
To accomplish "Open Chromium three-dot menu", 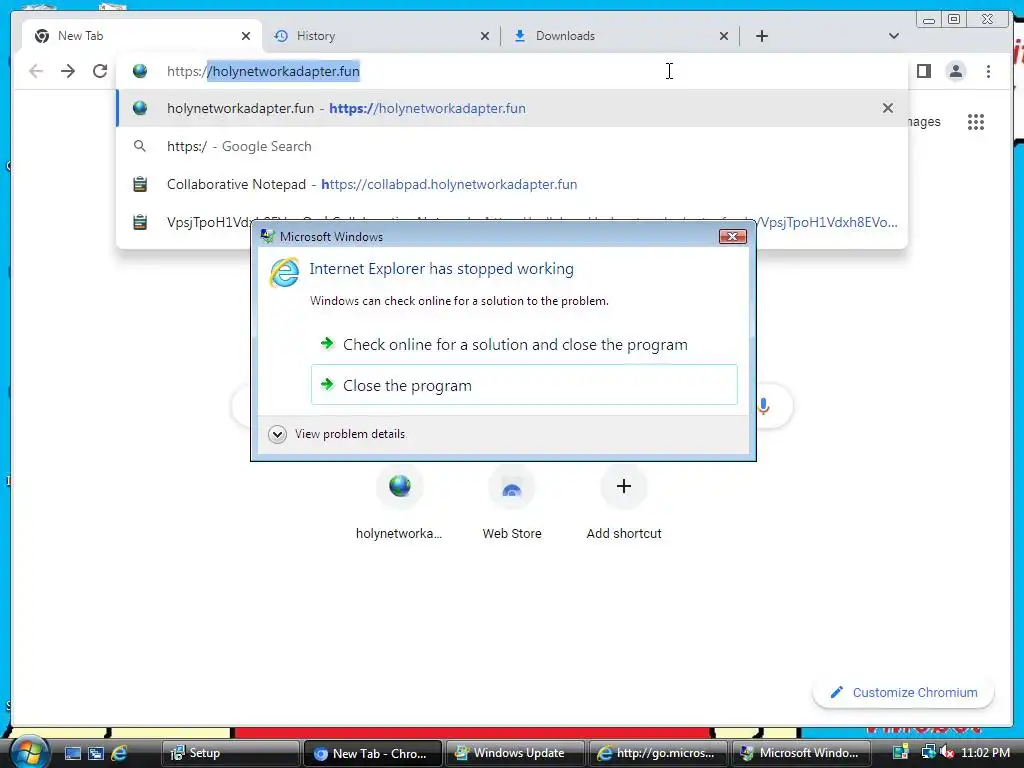I will click(988, 71).
